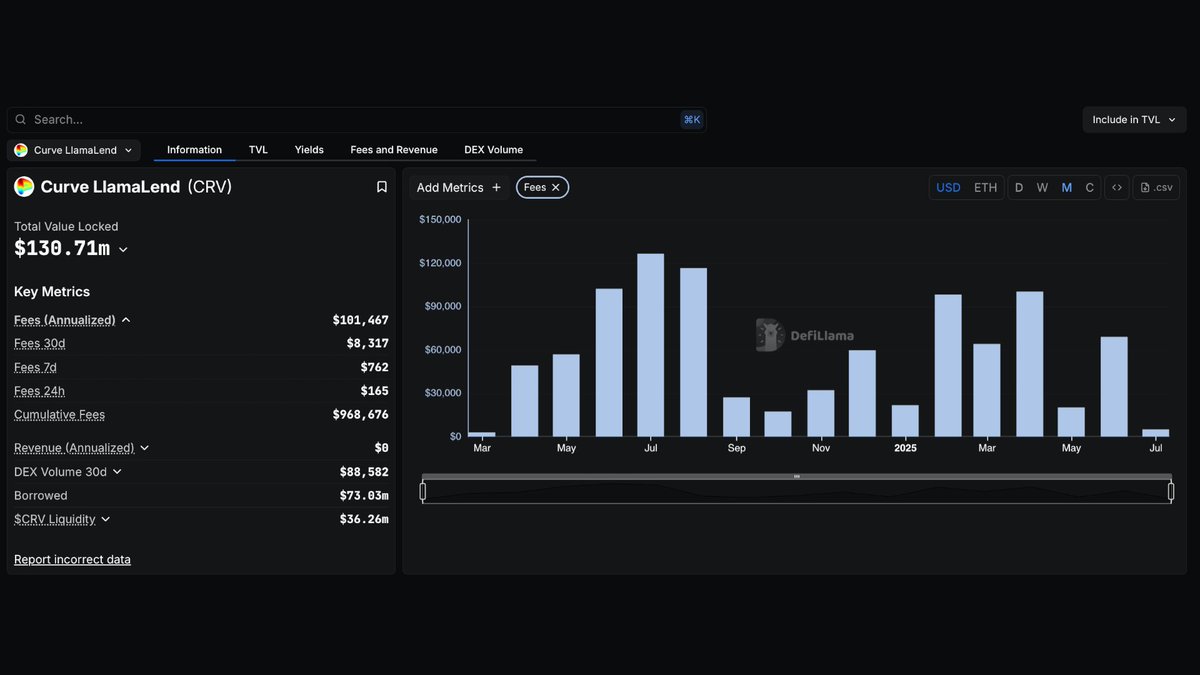The image size is (1200, 675).
Task: Open the Fees and Revenue tab
Action: click(x=394, y=150)
